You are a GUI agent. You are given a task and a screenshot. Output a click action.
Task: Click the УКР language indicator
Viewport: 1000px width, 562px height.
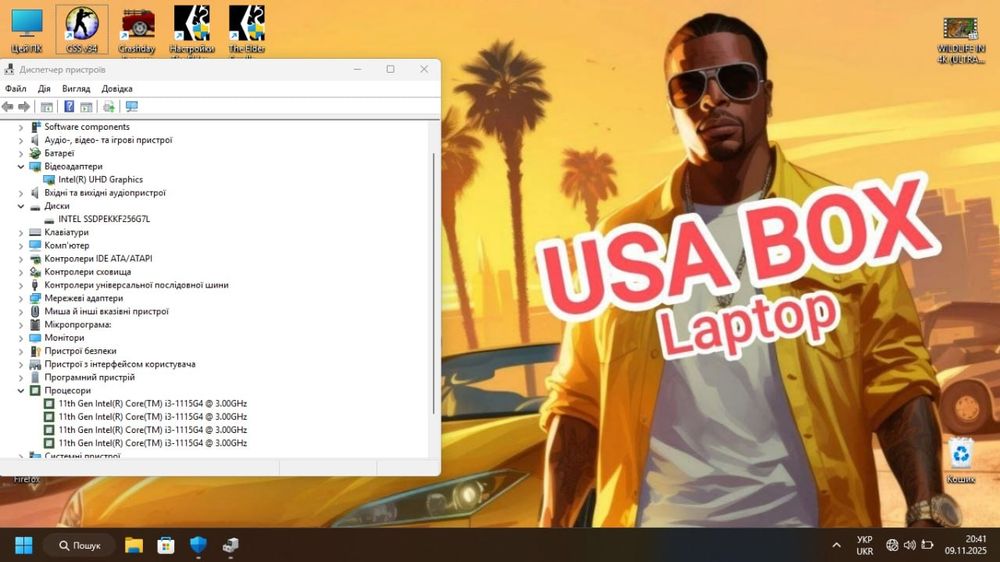click(x=865, y=545)
